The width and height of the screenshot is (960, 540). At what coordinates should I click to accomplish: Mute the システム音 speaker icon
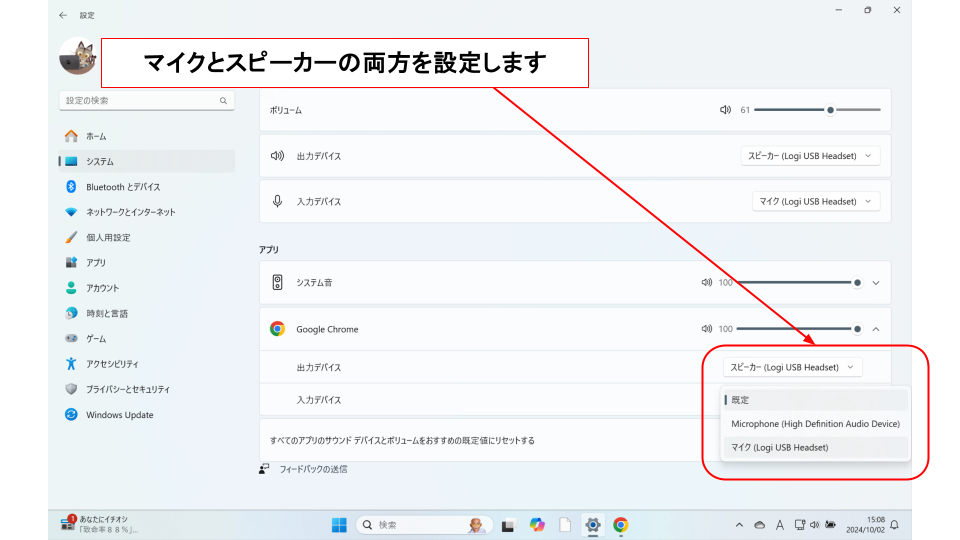click(706, 283)
